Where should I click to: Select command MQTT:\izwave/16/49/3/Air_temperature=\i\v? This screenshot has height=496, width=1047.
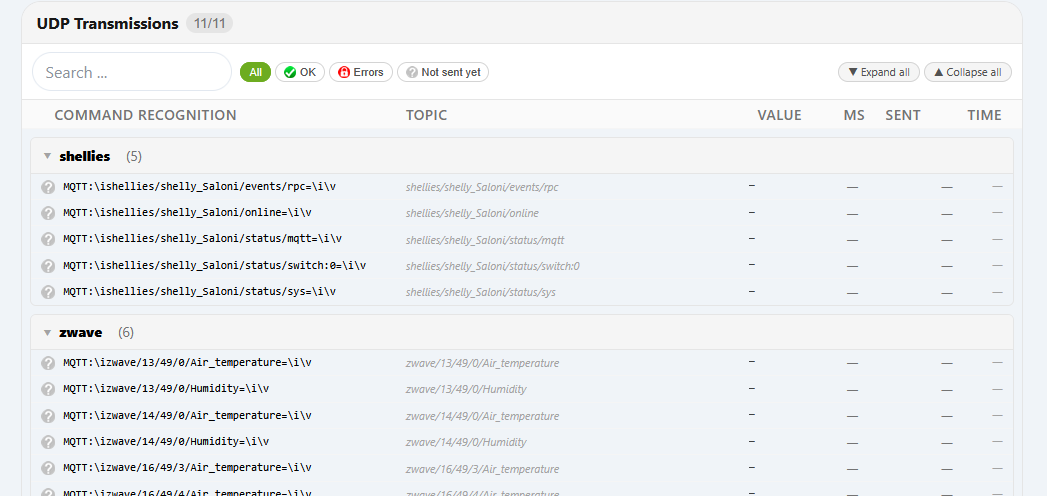click(x=188, y=467)
